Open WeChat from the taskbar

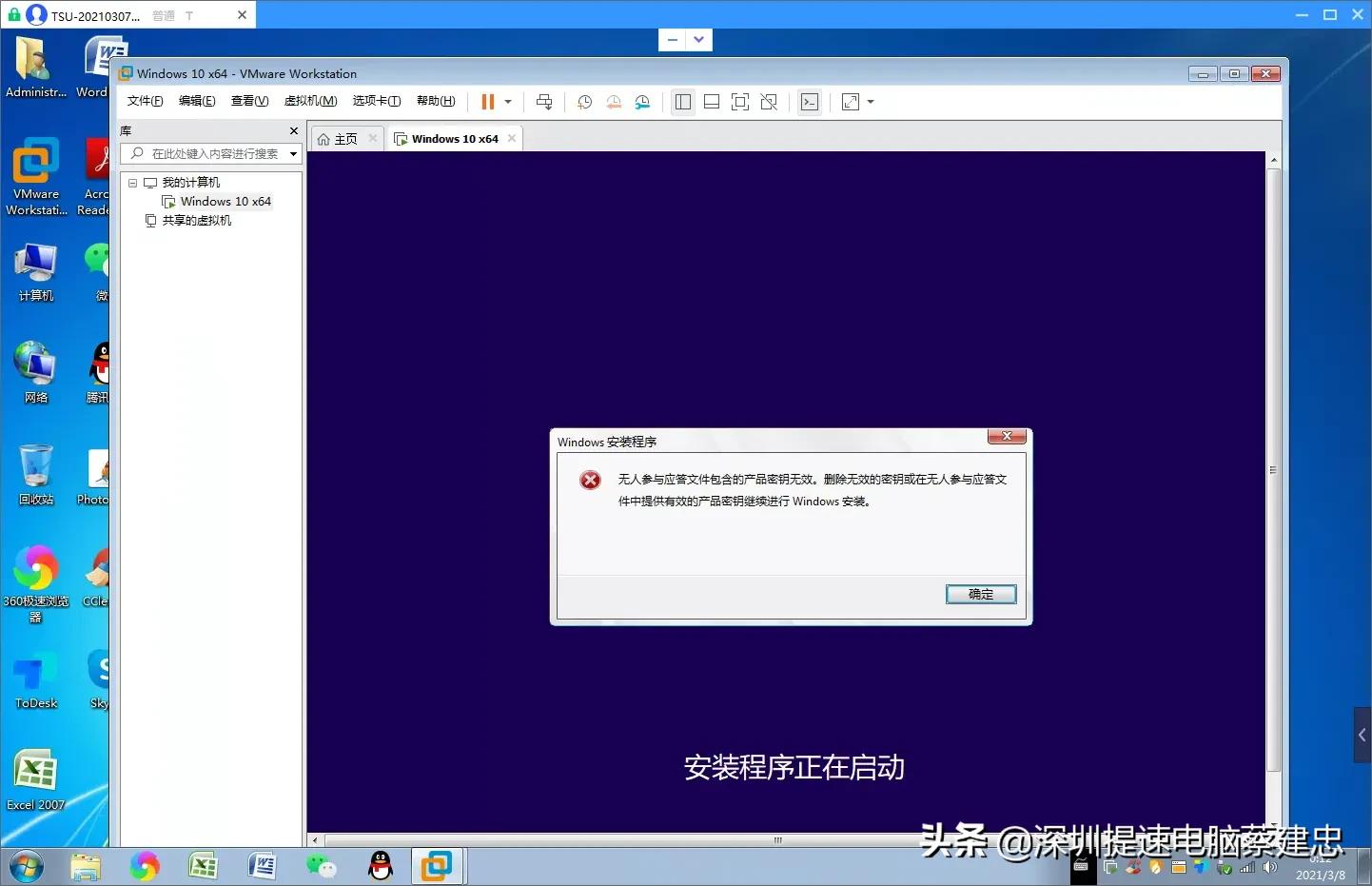(x=322, y=866)
